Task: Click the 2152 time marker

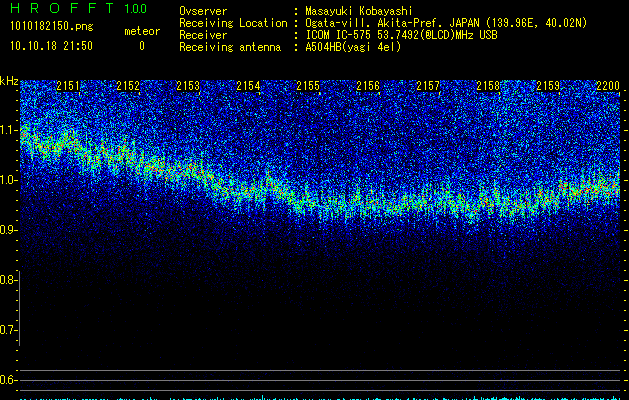Action: pyautogui.click(x=128, y=86)
